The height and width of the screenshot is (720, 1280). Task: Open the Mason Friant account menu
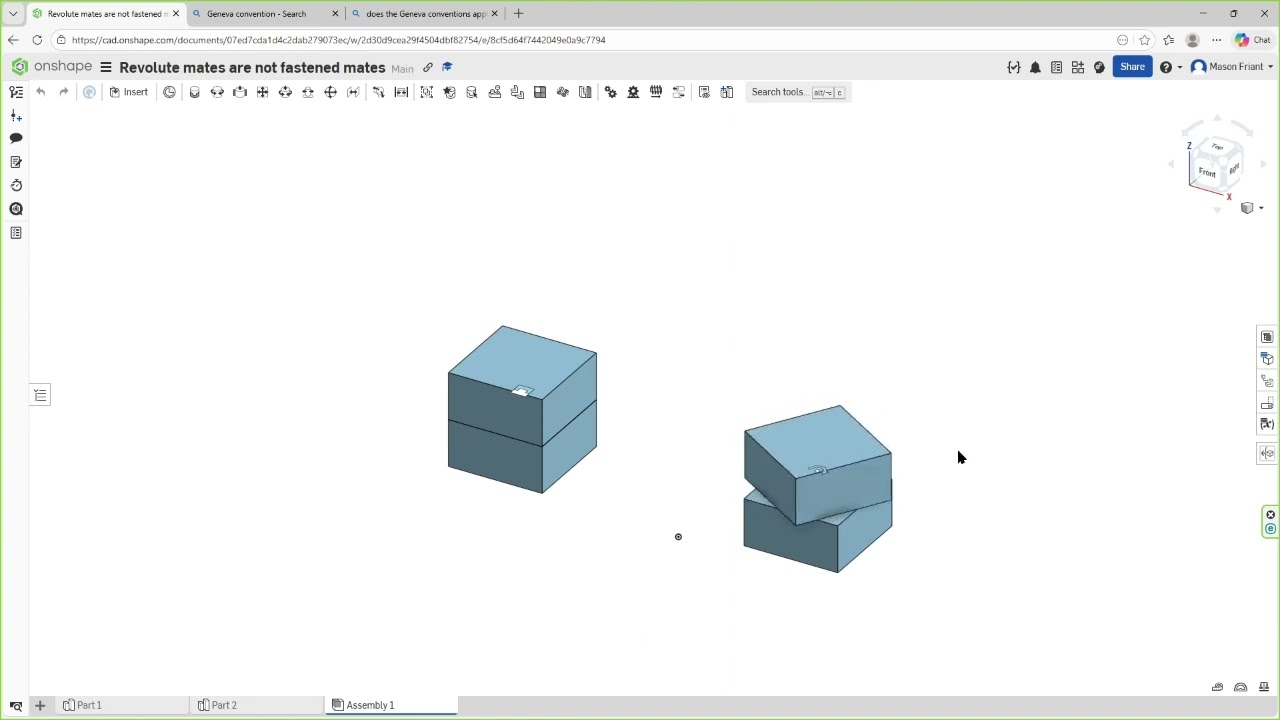click(1232, 67)
